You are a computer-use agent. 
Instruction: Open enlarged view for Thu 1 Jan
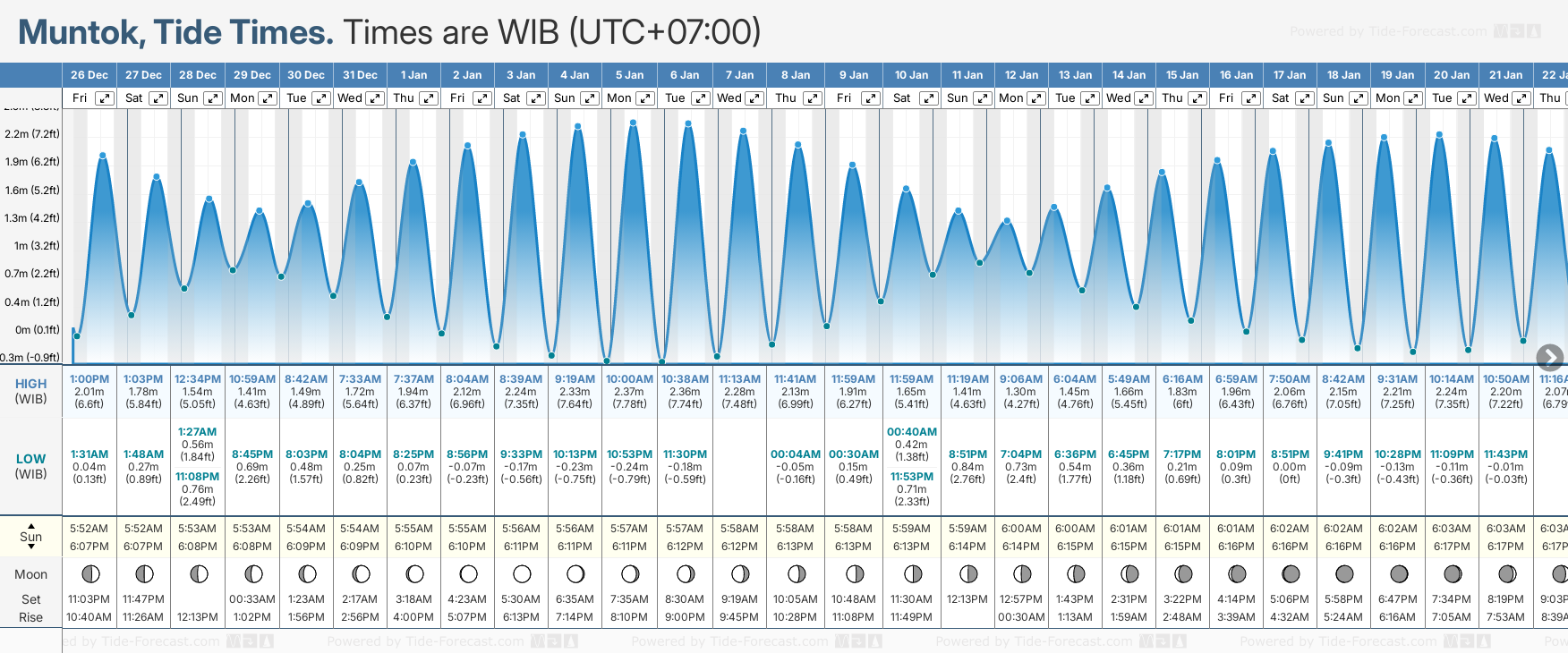(429, 98)
